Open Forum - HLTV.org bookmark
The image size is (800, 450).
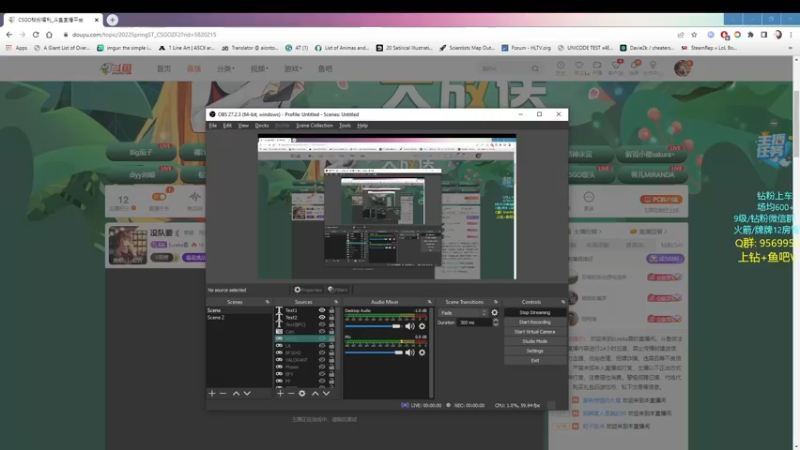click(x=526, y=48)
